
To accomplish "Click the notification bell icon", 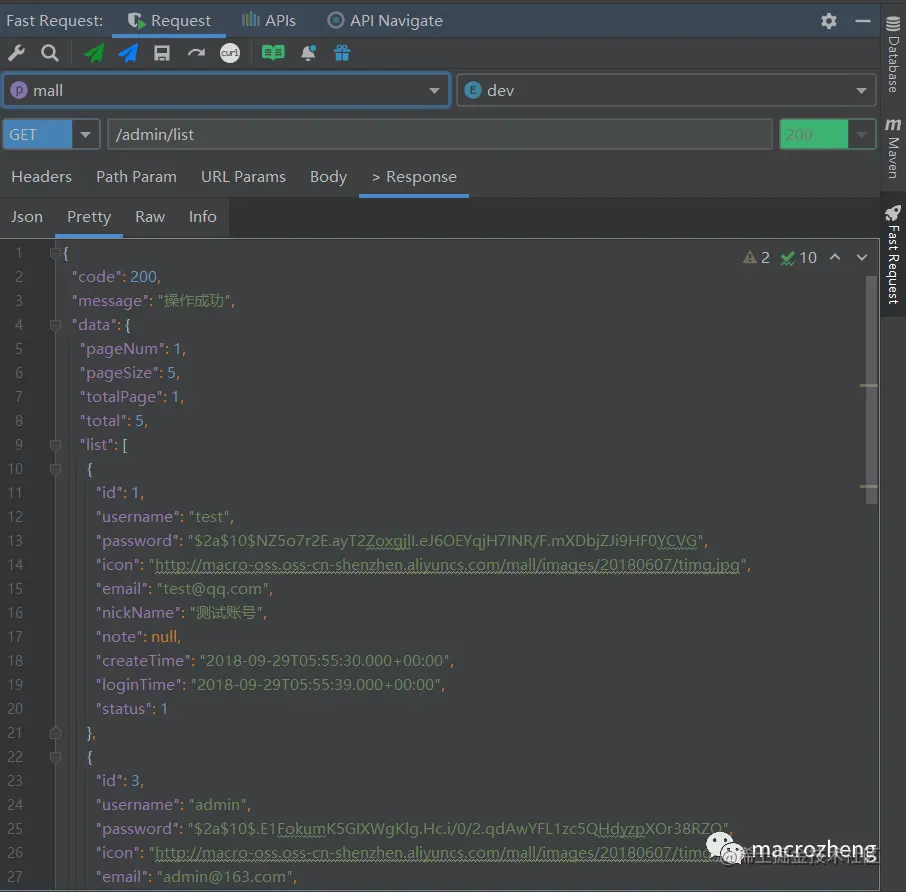I will [x=308, y=53].
